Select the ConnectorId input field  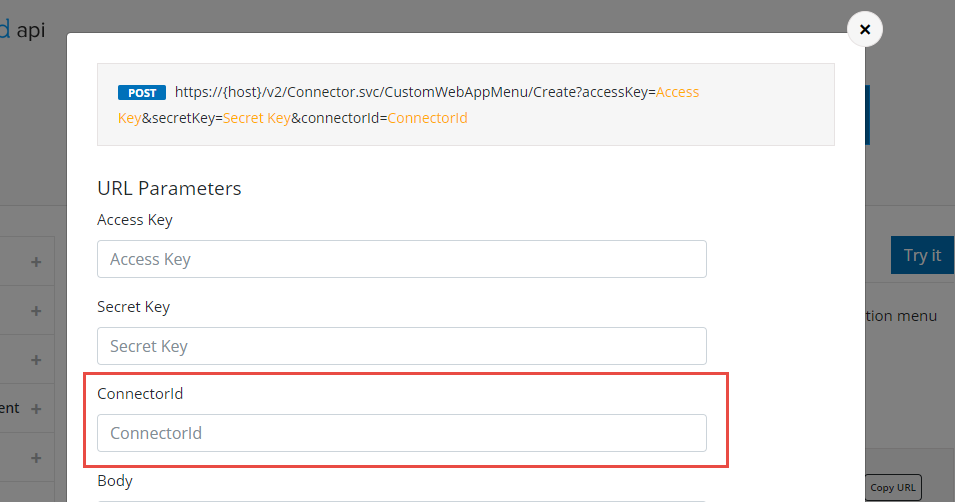[x=401, y=433]
